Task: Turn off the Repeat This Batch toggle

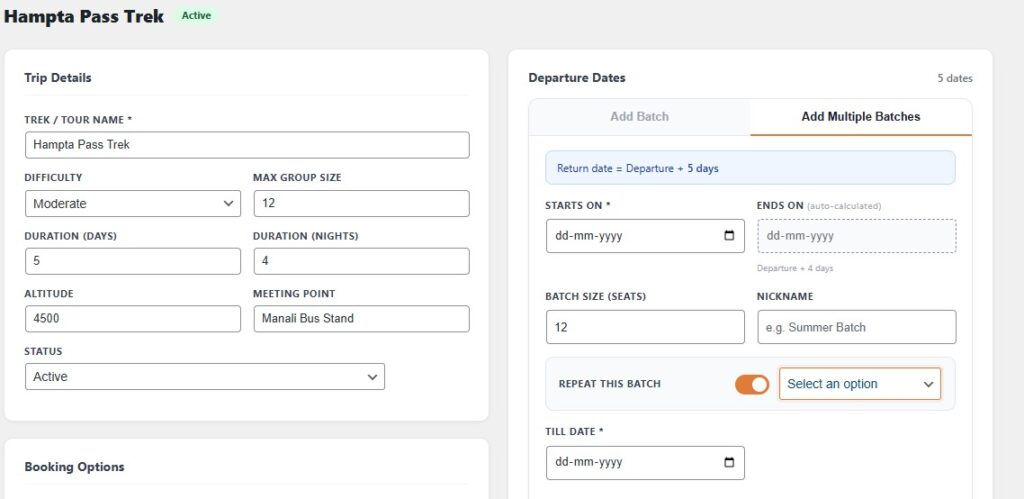Action: (x=752, y=384)
